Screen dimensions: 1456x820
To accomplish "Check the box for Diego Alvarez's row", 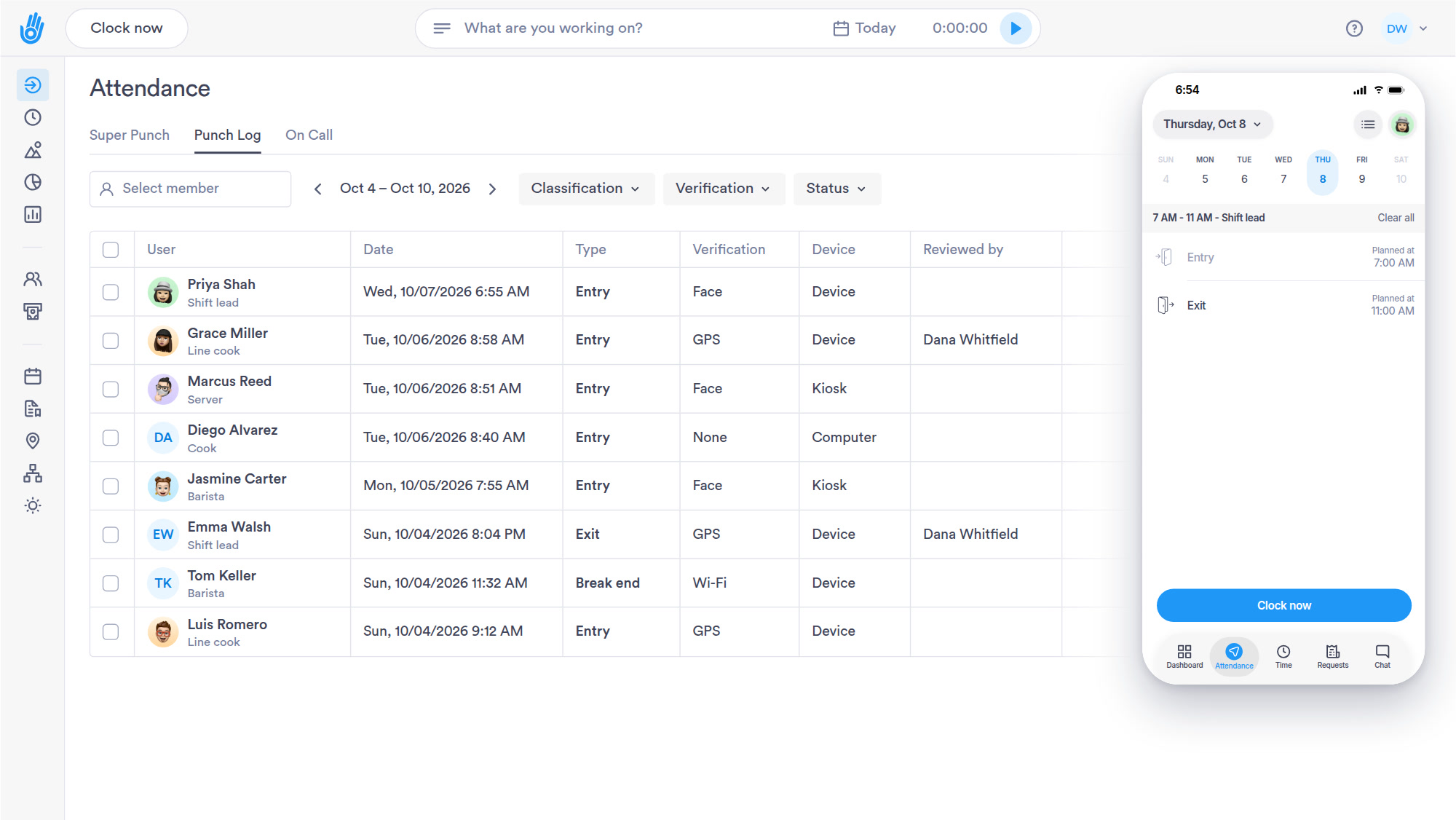I will (111, 438).
